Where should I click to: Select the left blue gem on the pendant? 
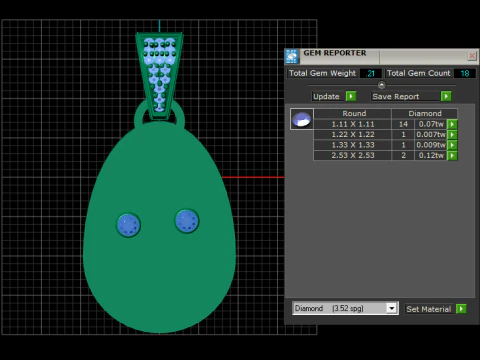[128, 225]
